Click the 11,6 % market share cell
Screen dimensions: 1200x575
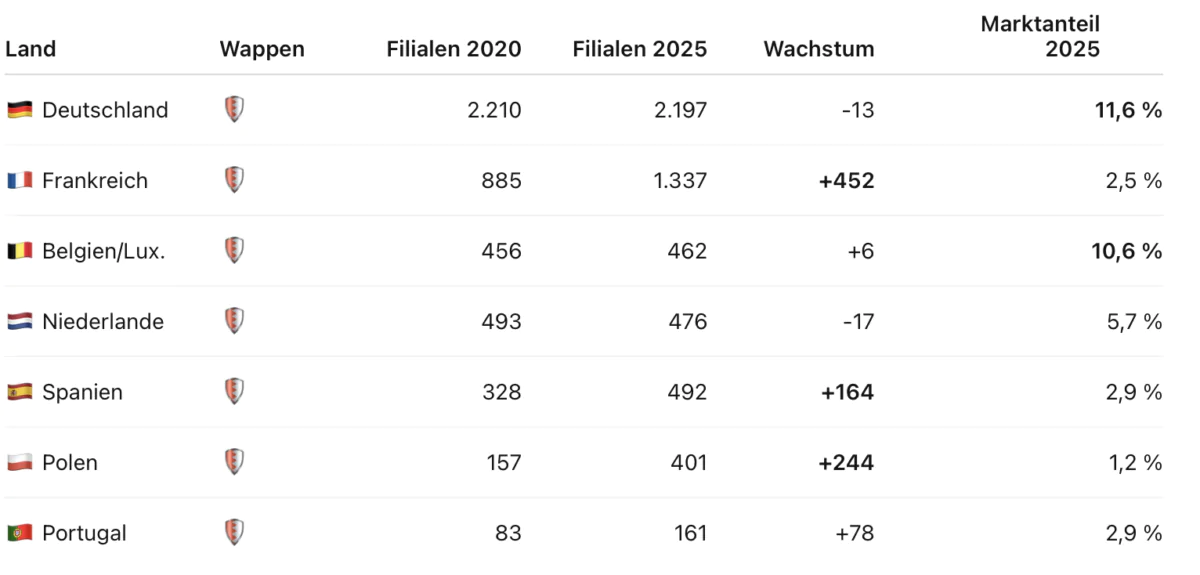(x=1129, y=110)
